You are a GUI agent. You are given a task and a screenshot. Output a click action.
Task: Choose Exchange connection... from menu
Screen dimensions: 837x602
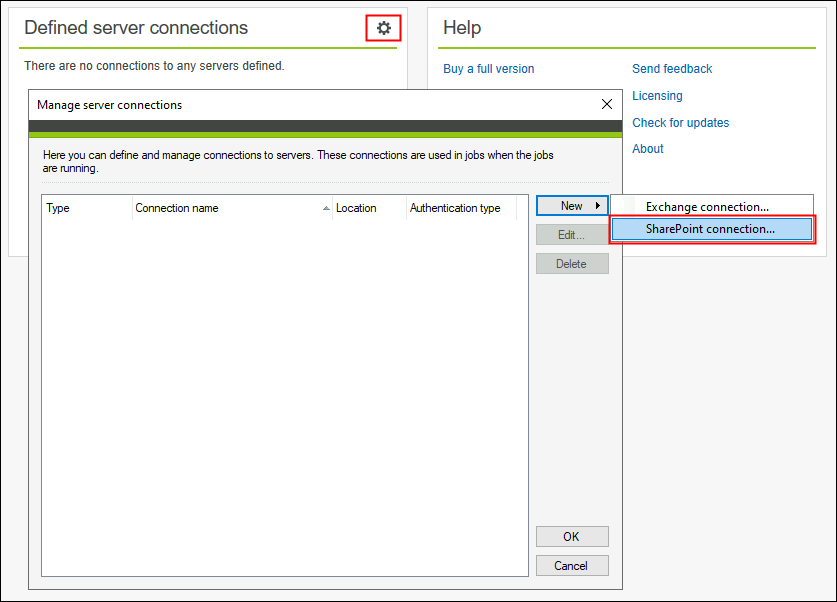712,207
